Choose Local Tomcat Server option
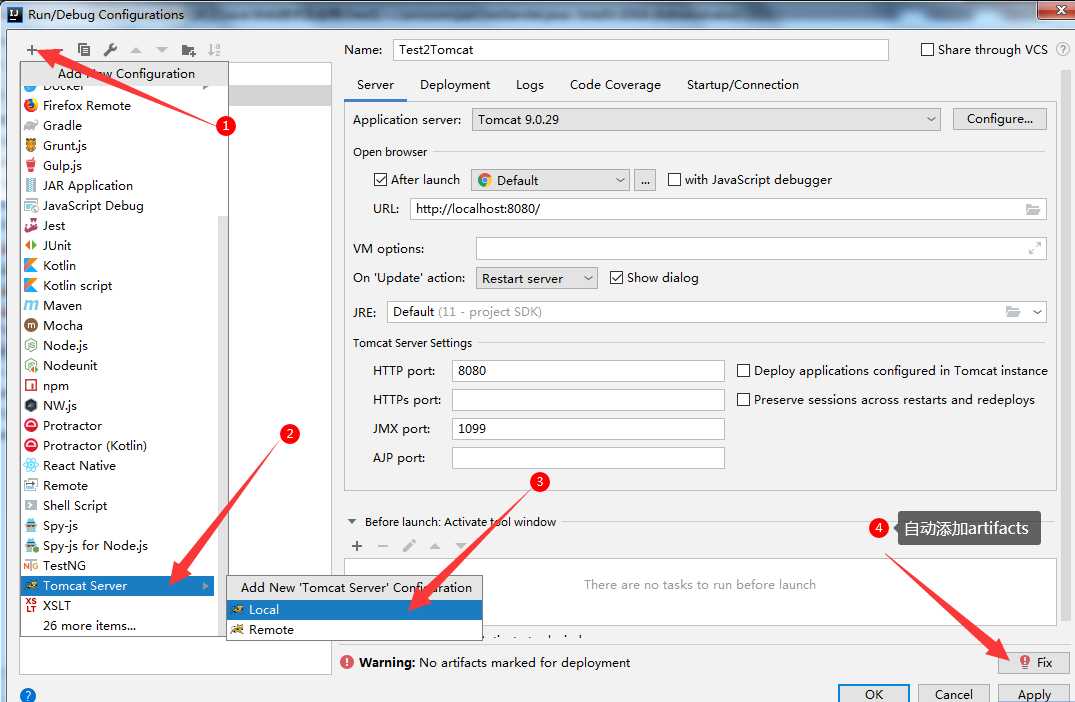The image size is (1075, 702). [354, 609]
